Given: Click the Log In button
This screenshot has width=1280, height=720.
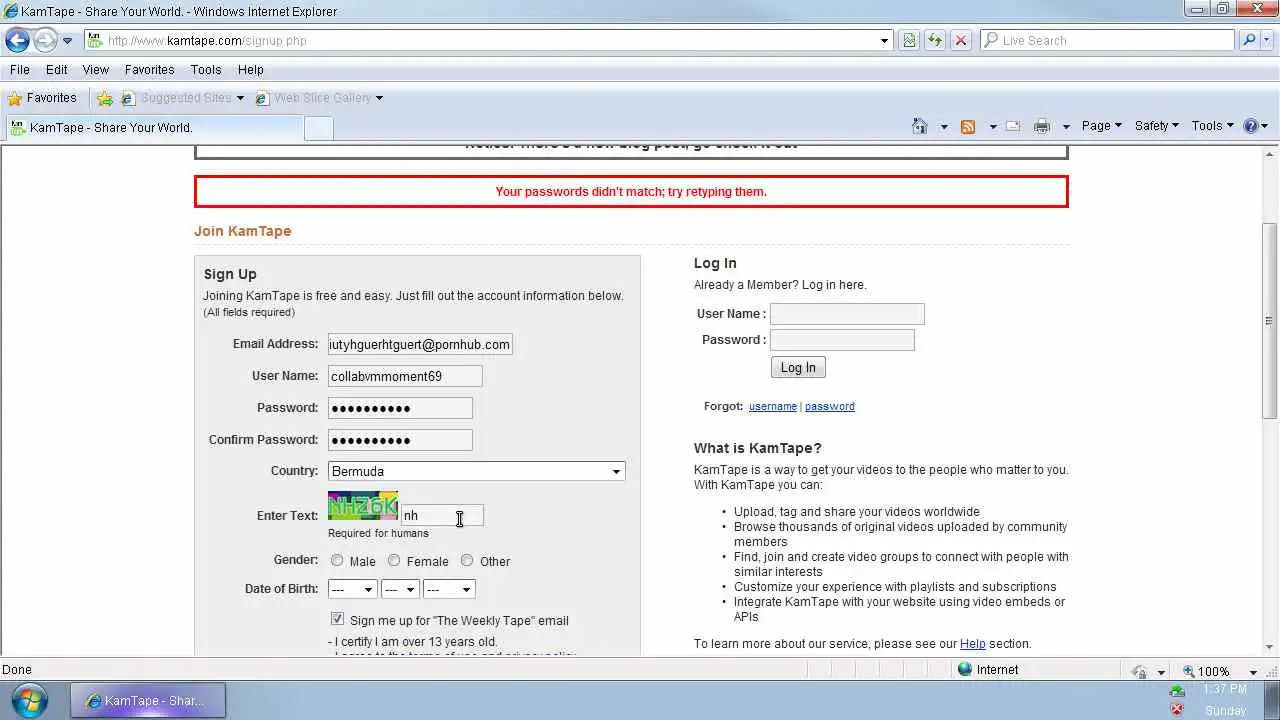Looking at the screenshot, I should [x=798, y=368].
